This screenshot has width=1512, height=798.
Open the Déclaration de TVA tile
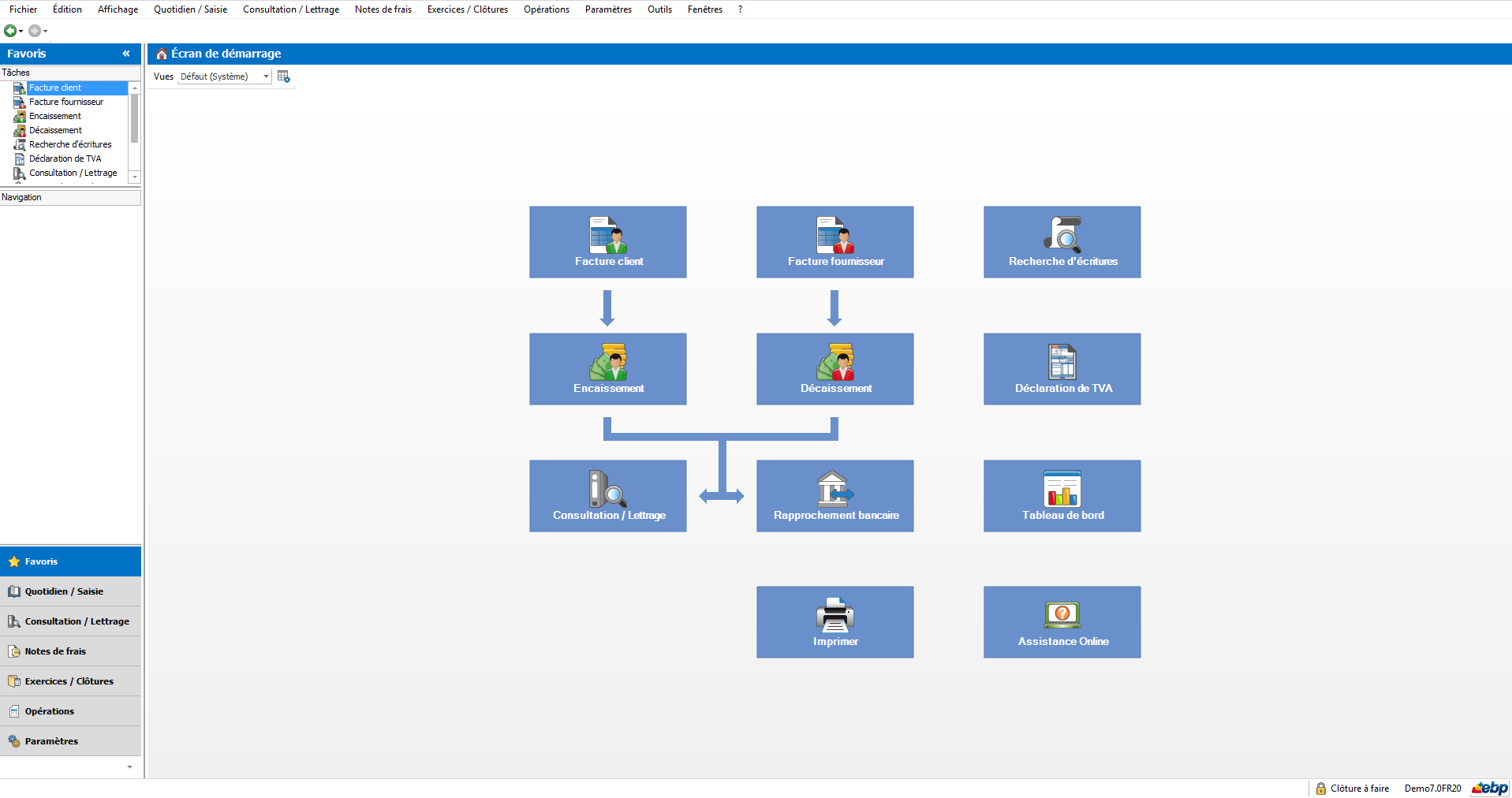point(1062,369)
